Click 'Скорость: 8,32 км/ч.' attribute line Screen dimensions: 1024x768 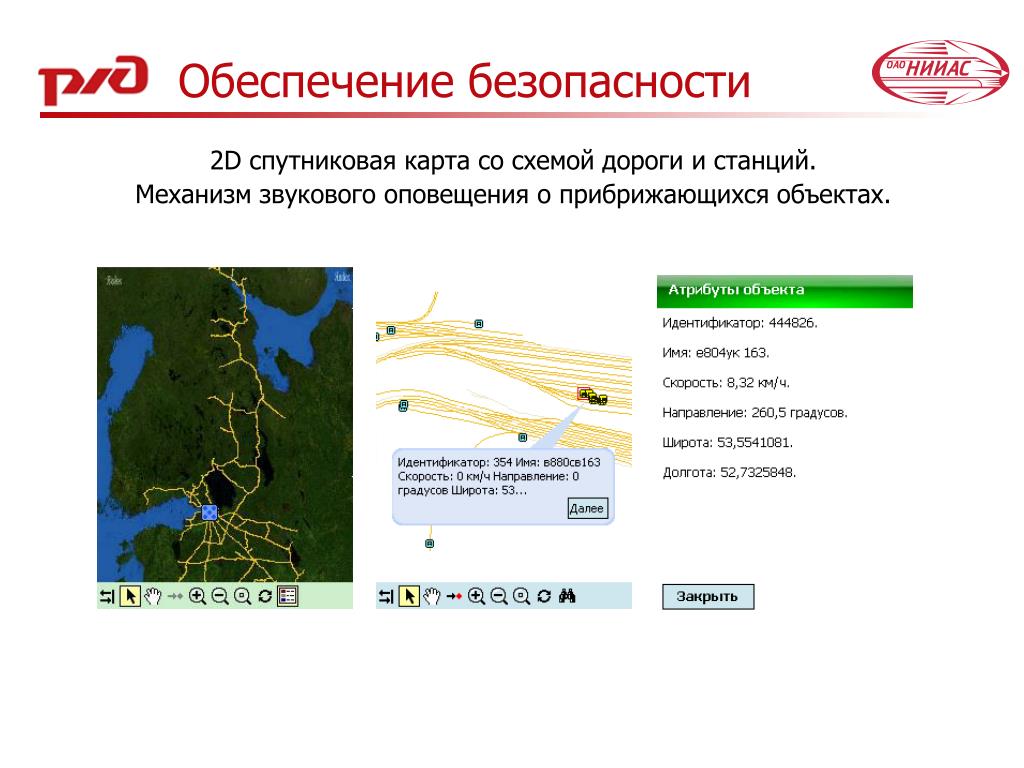726,383
